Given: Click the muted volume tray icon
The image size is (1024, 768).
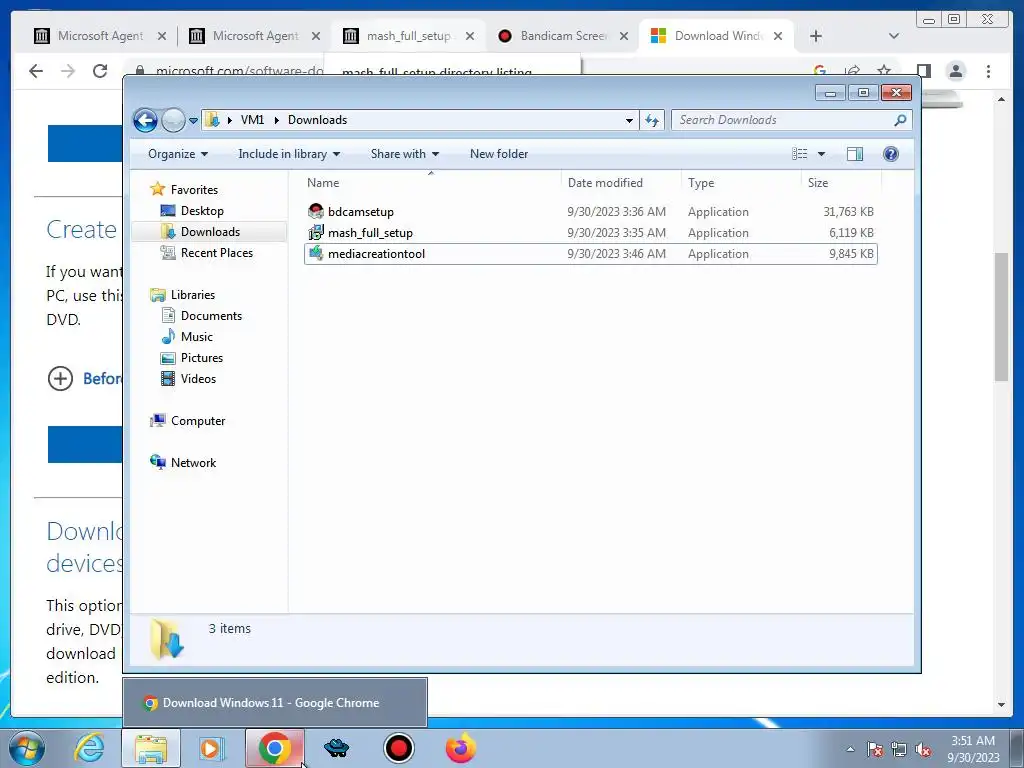Looking at the screenshot, I should [923, 750].
